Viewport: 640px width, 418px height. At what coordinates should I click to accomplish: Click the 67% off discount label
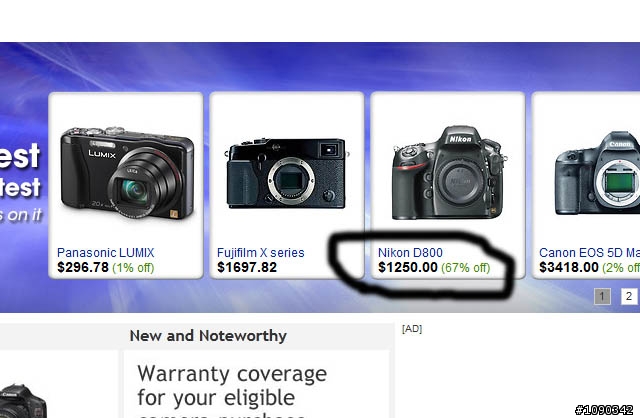click(466, 268)
